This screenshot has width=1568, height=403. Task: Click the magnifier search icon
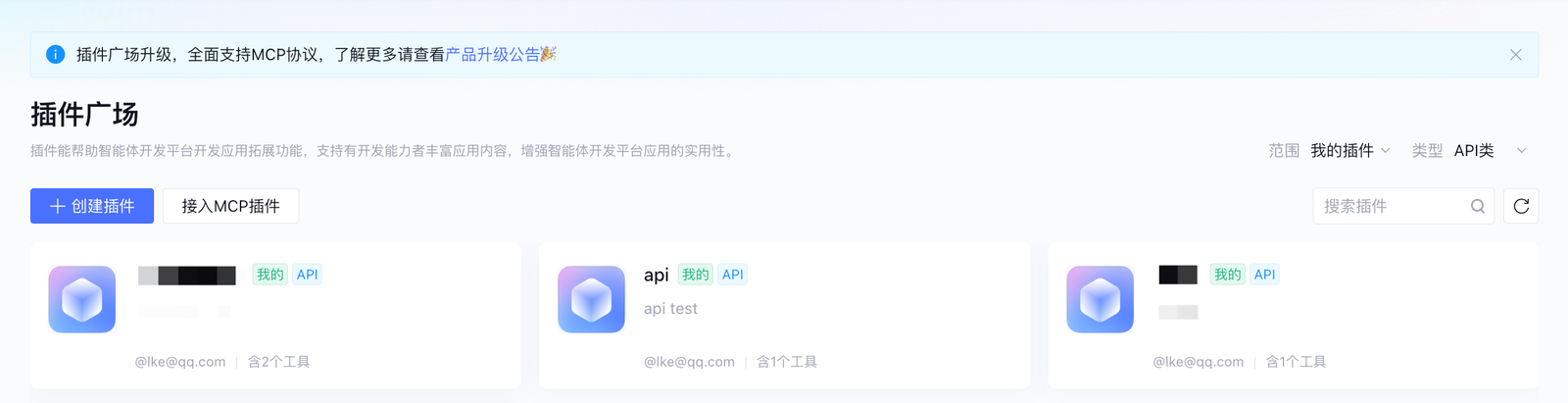pyautogui.click(x=1478, y=206)
